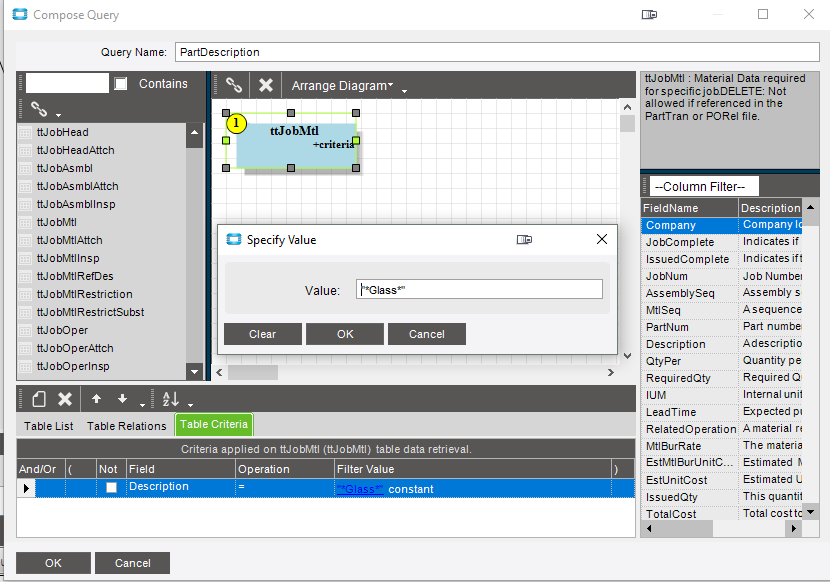Screen dimensions: 830x582
Task: Click the link icon above the table list
Action: coord(39,109)
